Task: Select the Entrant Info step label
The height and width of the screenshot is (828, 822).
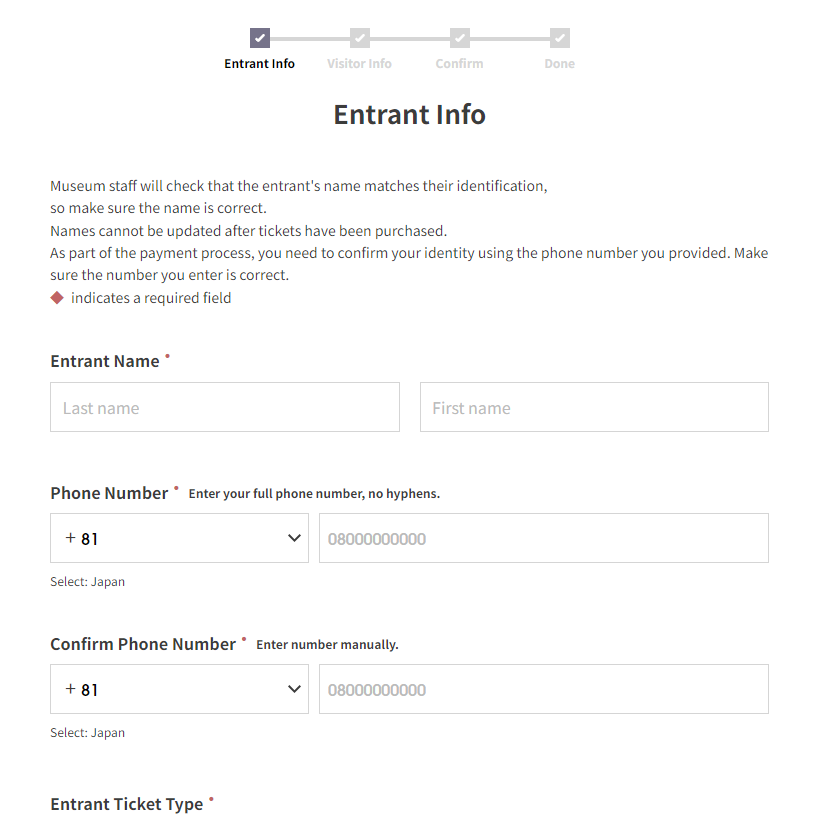Action: 260,64
